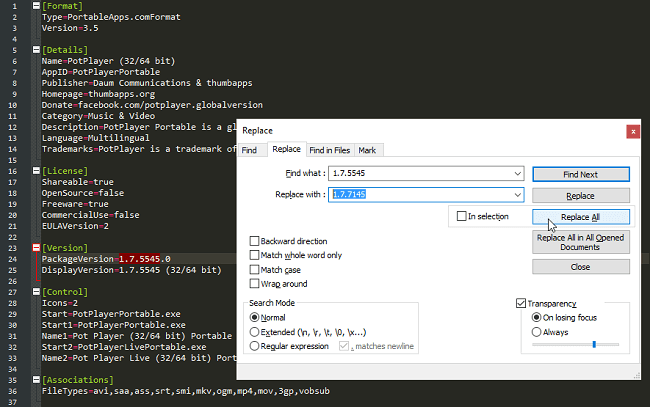Click the [Version] section header text

click(65, 248)
